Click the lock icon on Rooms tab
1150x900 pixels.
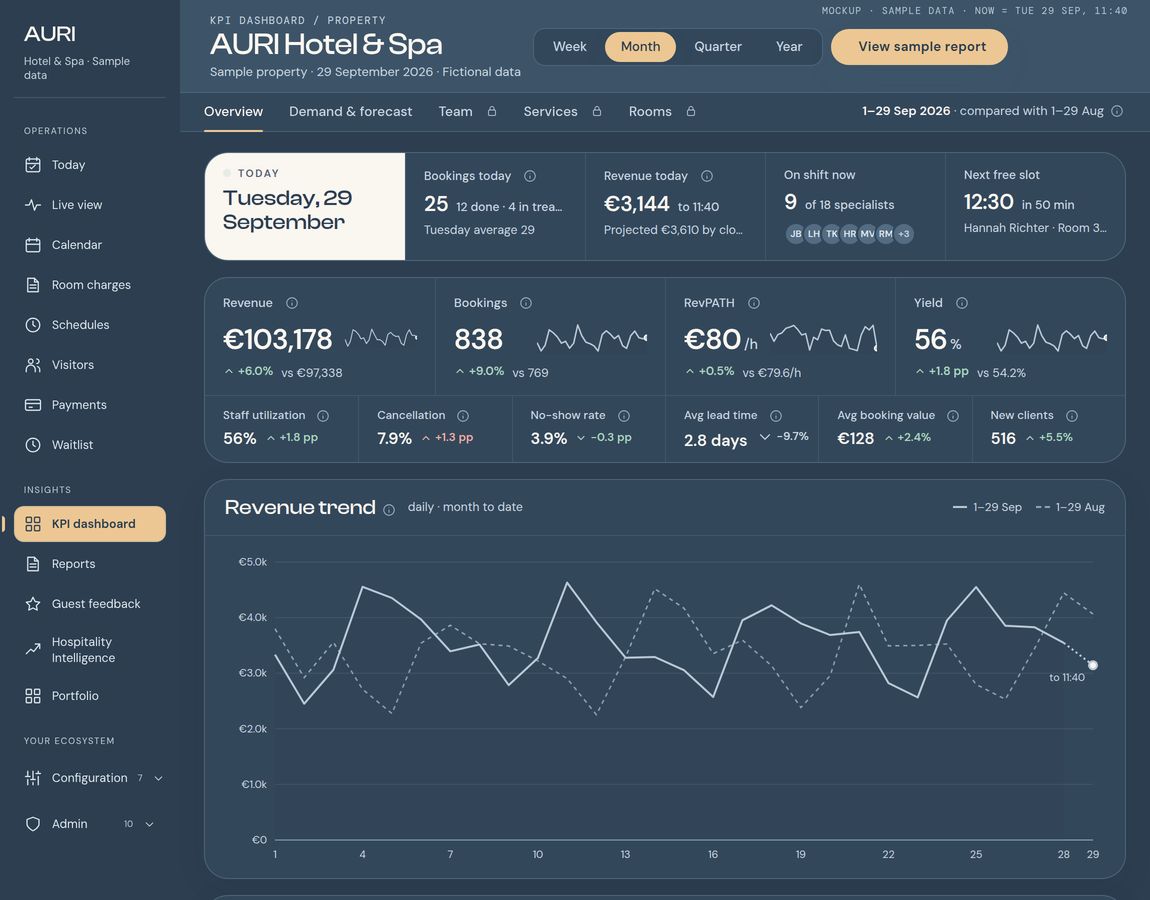(691, 111)
